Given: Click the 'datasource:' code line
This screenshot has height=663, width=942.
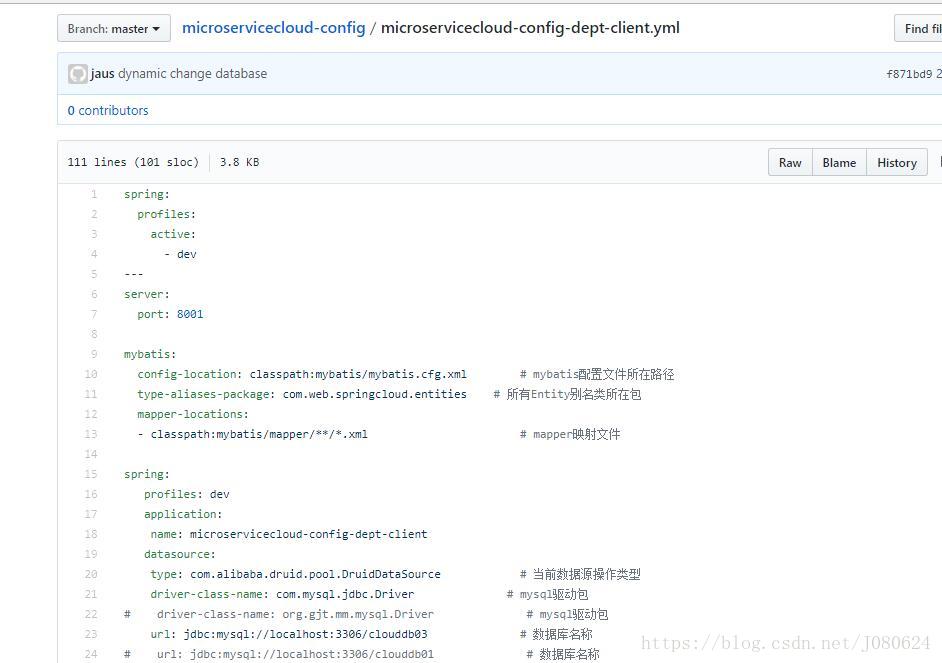Looking at the screenshot, I should point(180,554).
